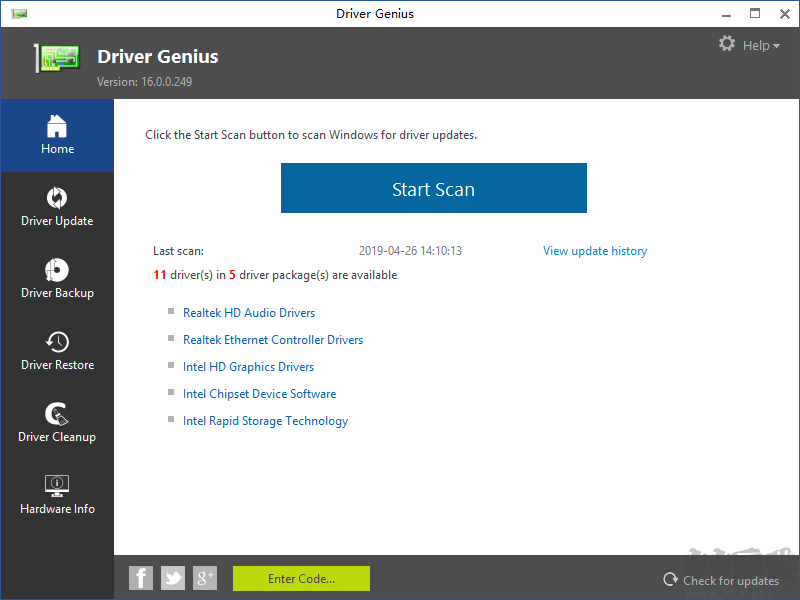This screenshot has width=800, height=600.
Task: Open the Twitter share icon
Action: pos(173,578)
